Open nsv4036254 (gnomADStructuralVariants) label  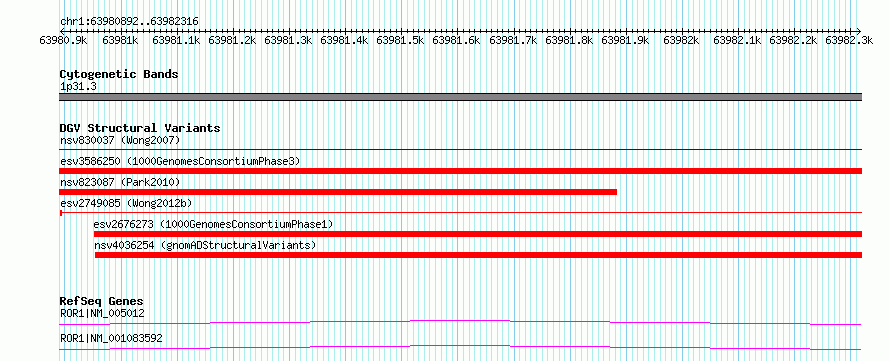coord(205,245)
